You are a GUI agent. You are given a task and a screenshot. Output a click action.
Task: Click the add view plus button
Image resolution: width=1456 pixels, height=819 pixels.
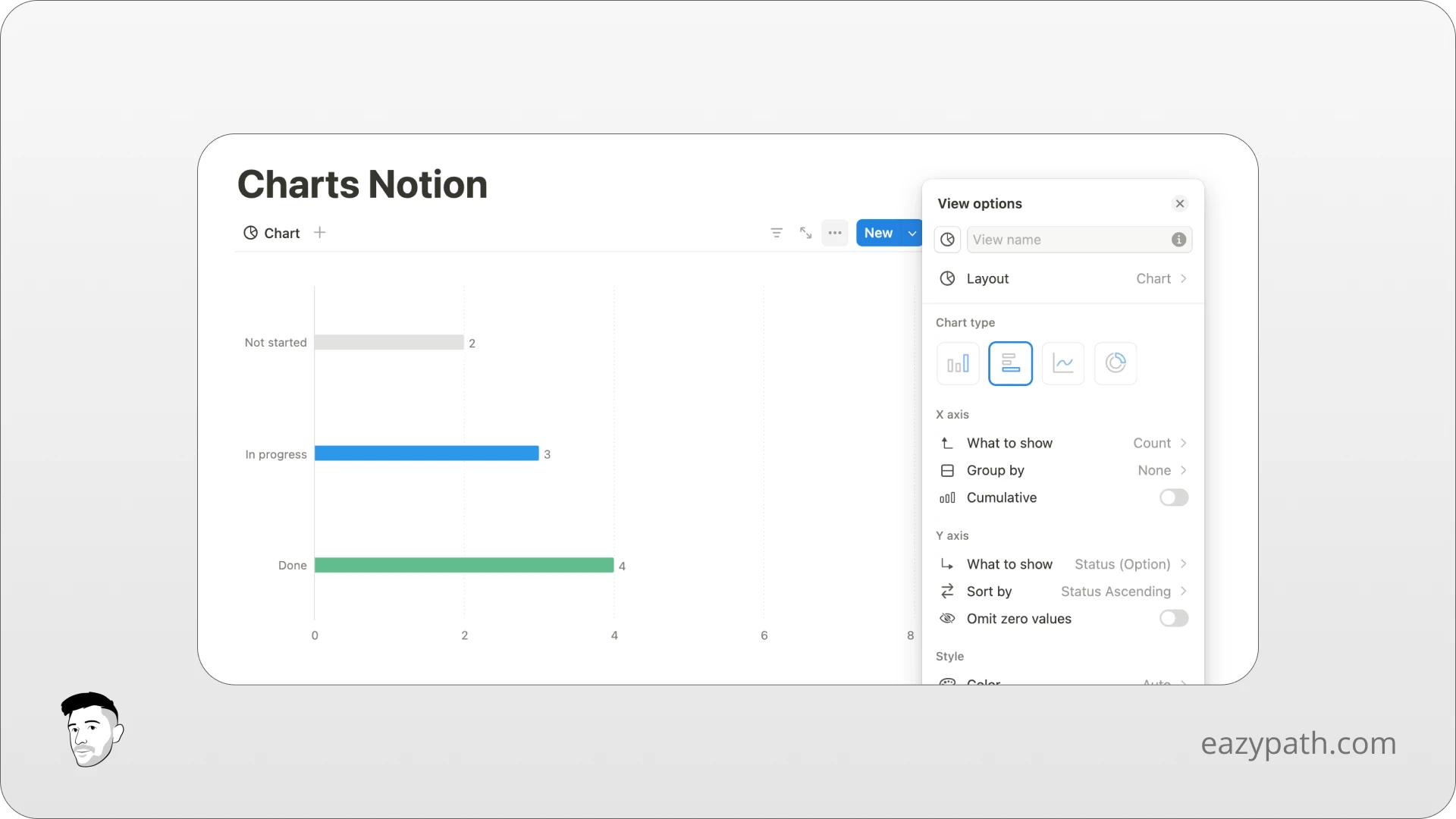[321, 233]
